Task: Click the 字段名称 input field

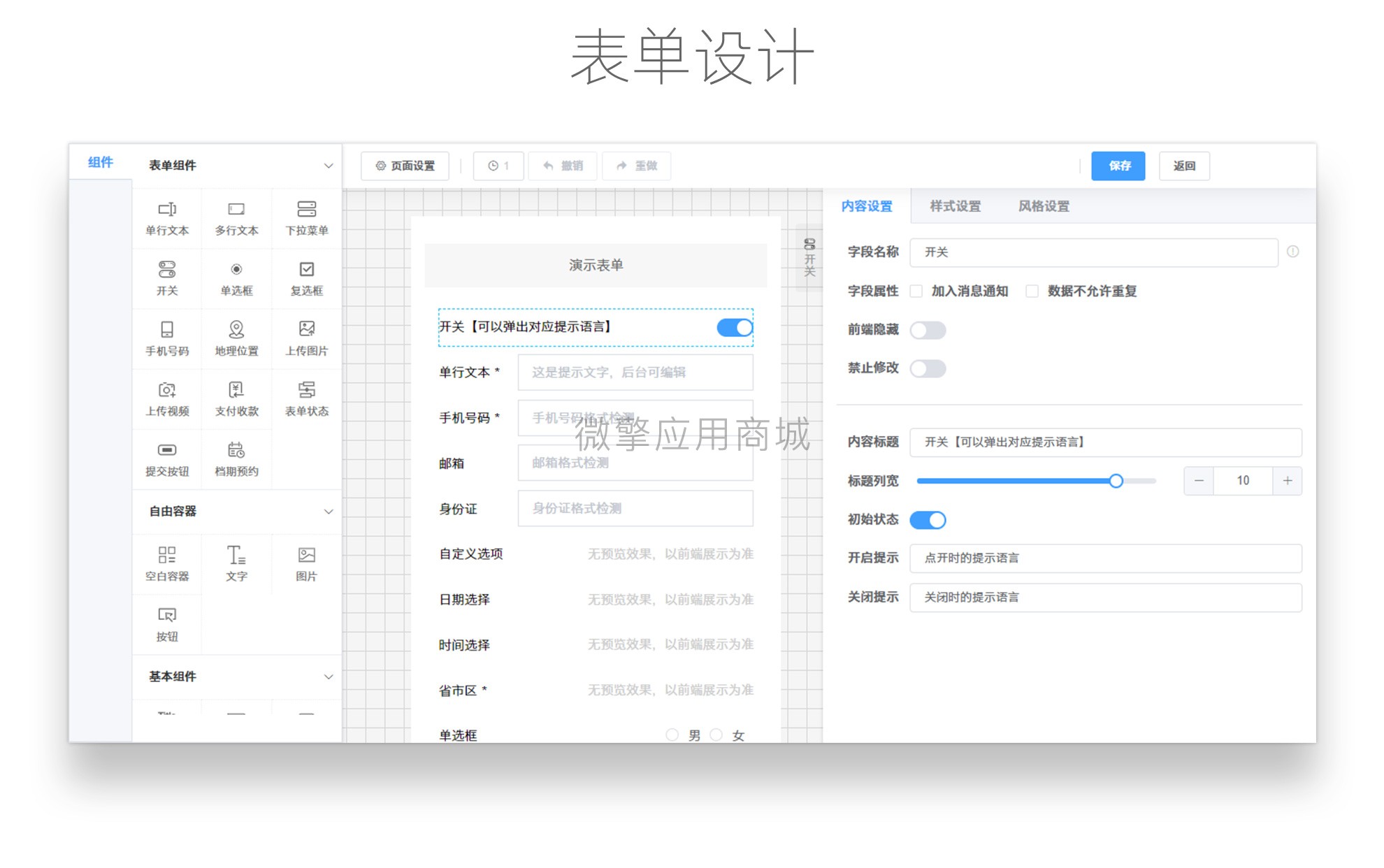Action: tap(1094, 252)
